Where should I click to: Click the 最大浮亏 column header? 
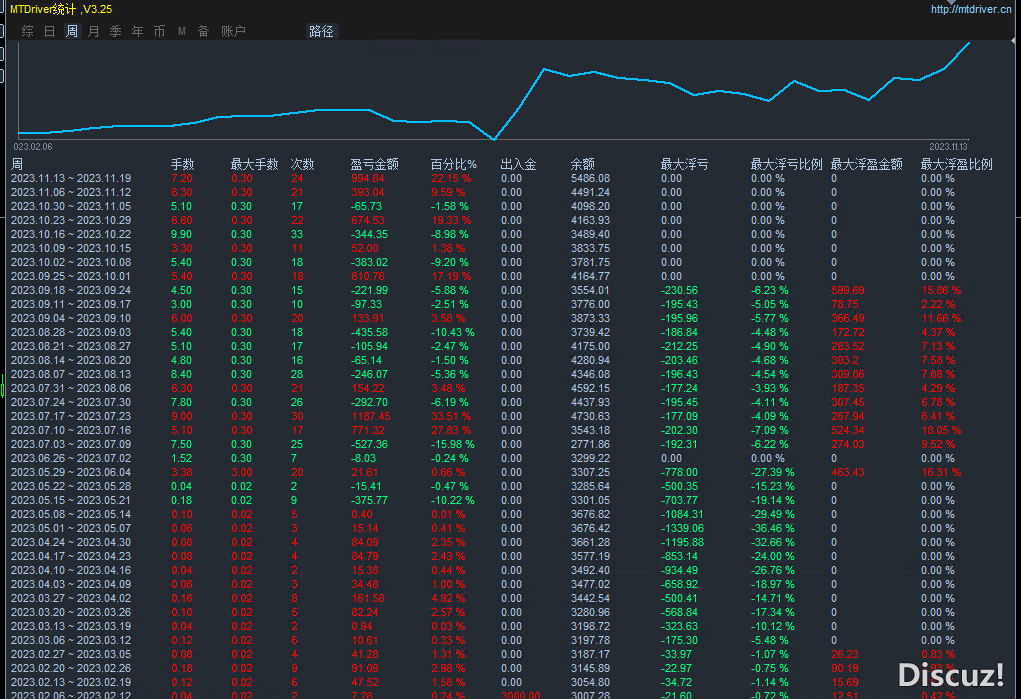[684, 164]
